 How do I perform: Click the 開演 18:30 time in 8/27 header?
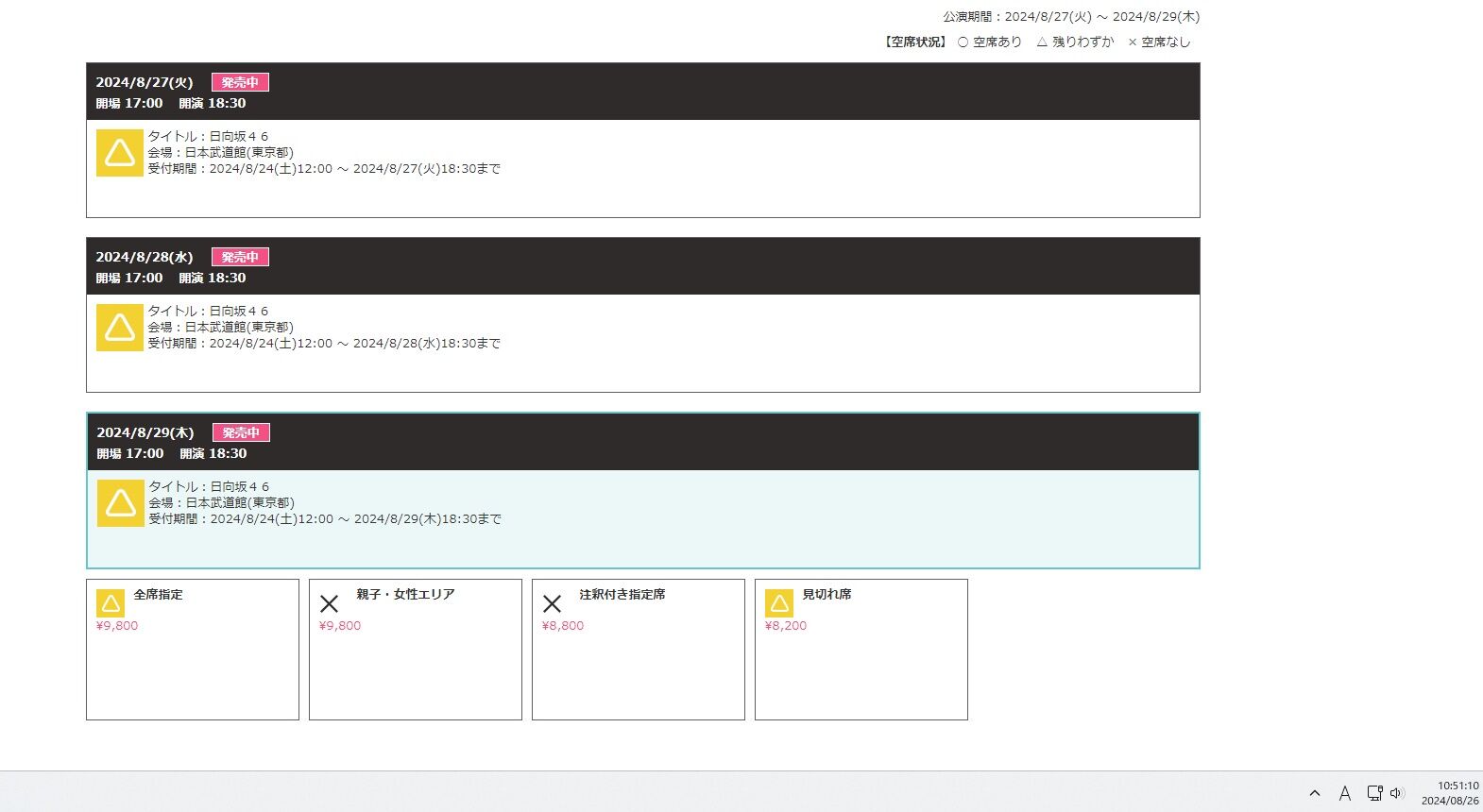213,103
